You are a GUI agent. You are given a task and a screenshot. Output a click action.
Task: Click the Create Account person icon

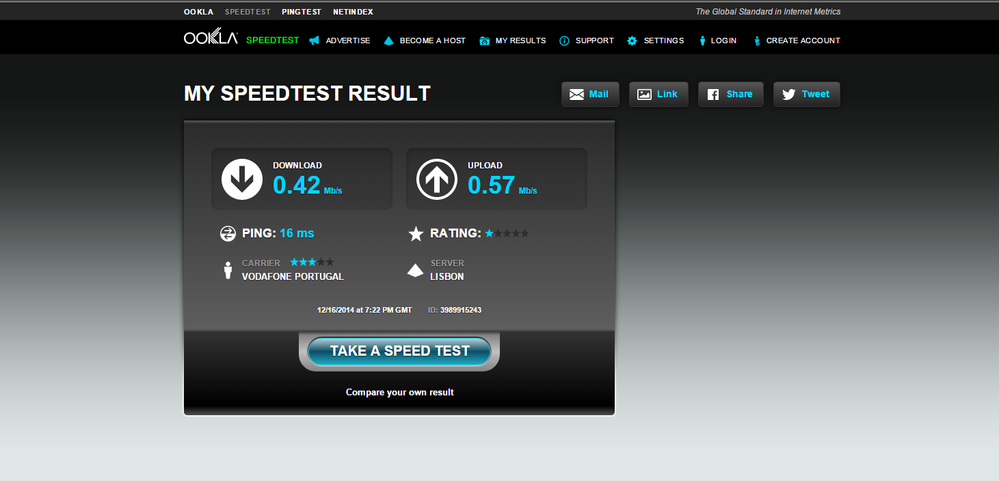757,41
